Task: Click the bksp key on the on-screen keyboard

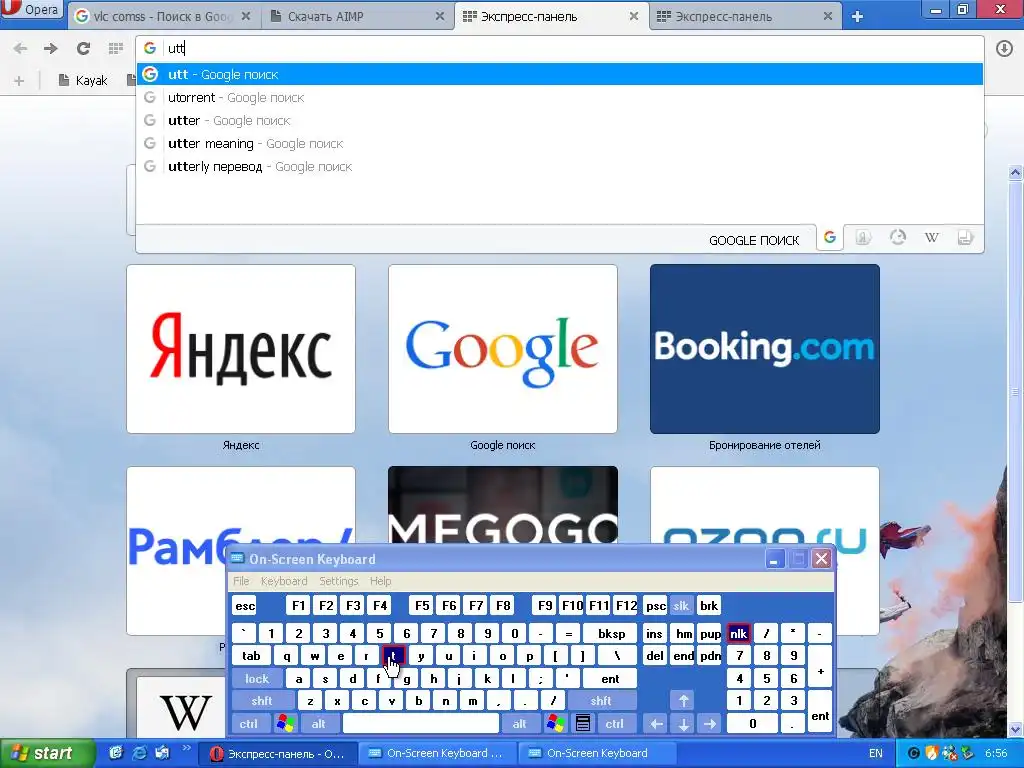Action: click(x=612, y=633)
